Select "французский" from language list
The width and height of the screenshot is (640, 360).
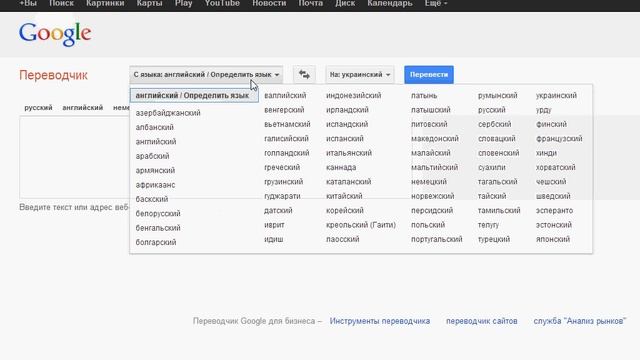point(559,139)
